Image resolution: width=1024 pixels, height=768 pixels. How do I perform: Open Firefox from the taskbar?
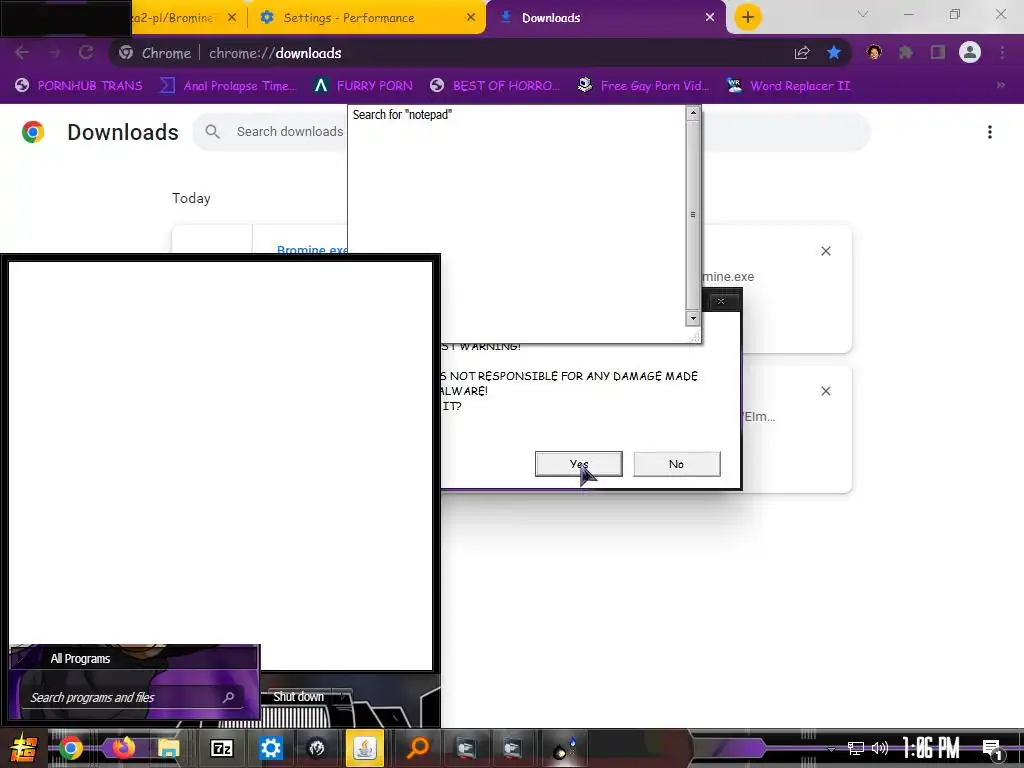click(x=121, y=748)
